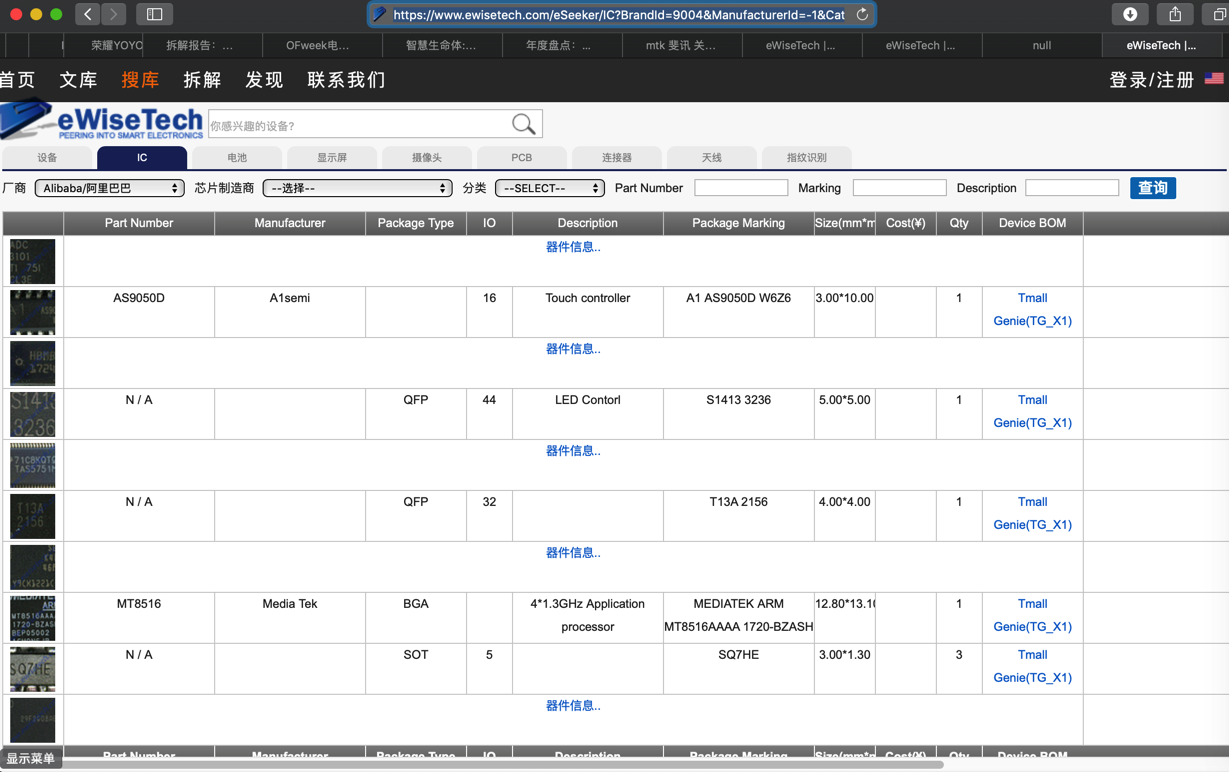Open 联系我们 in the top navigation

pyautogui.click(x=347, y=80)
